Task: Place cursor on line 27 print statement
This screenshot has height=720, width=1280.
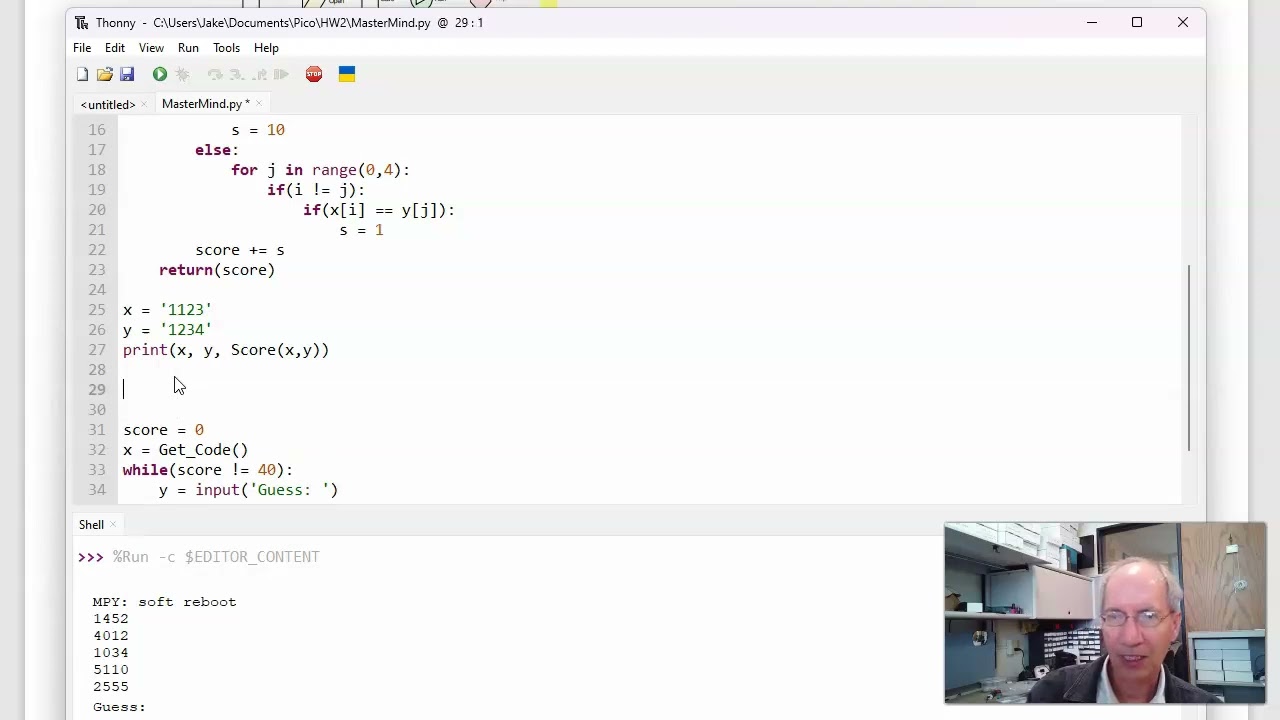Action: 226,350
